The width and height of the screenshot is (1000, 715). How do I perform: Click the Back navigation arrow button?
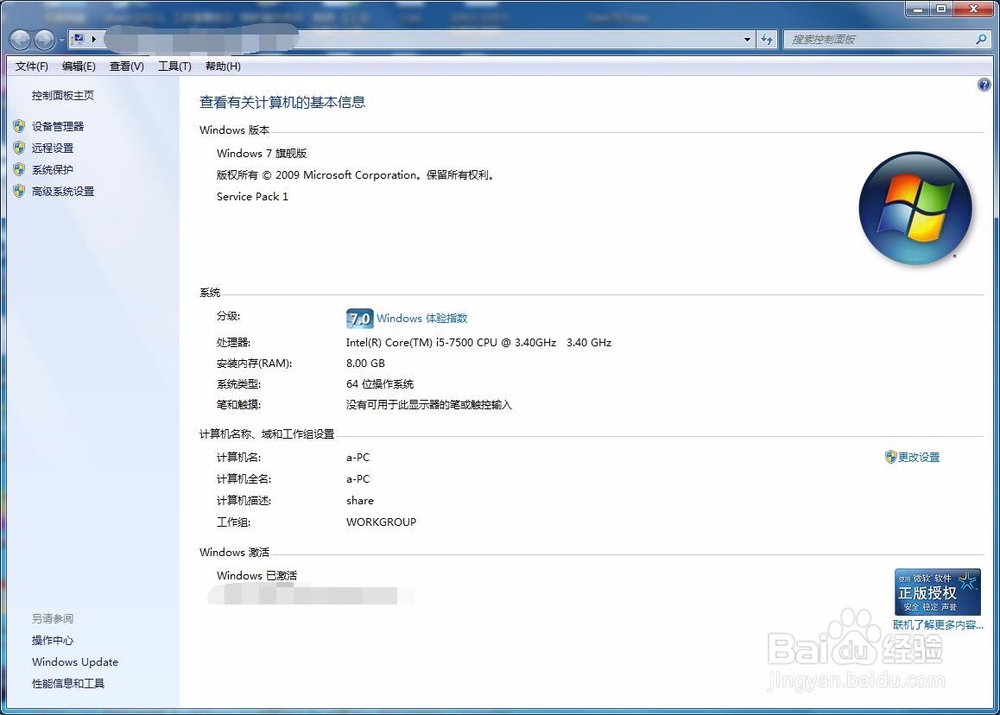(20, 40)
